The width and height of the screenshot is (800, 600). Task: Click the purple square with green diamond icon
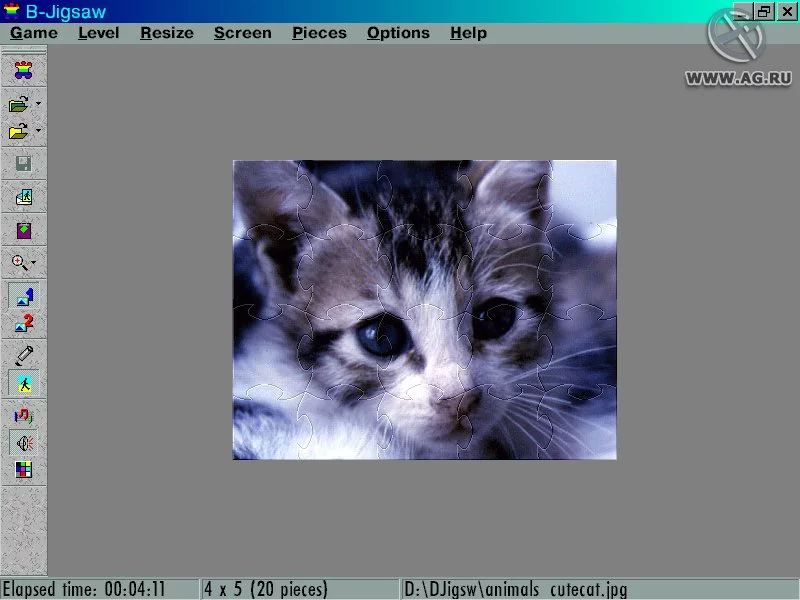tap(23, 231)
